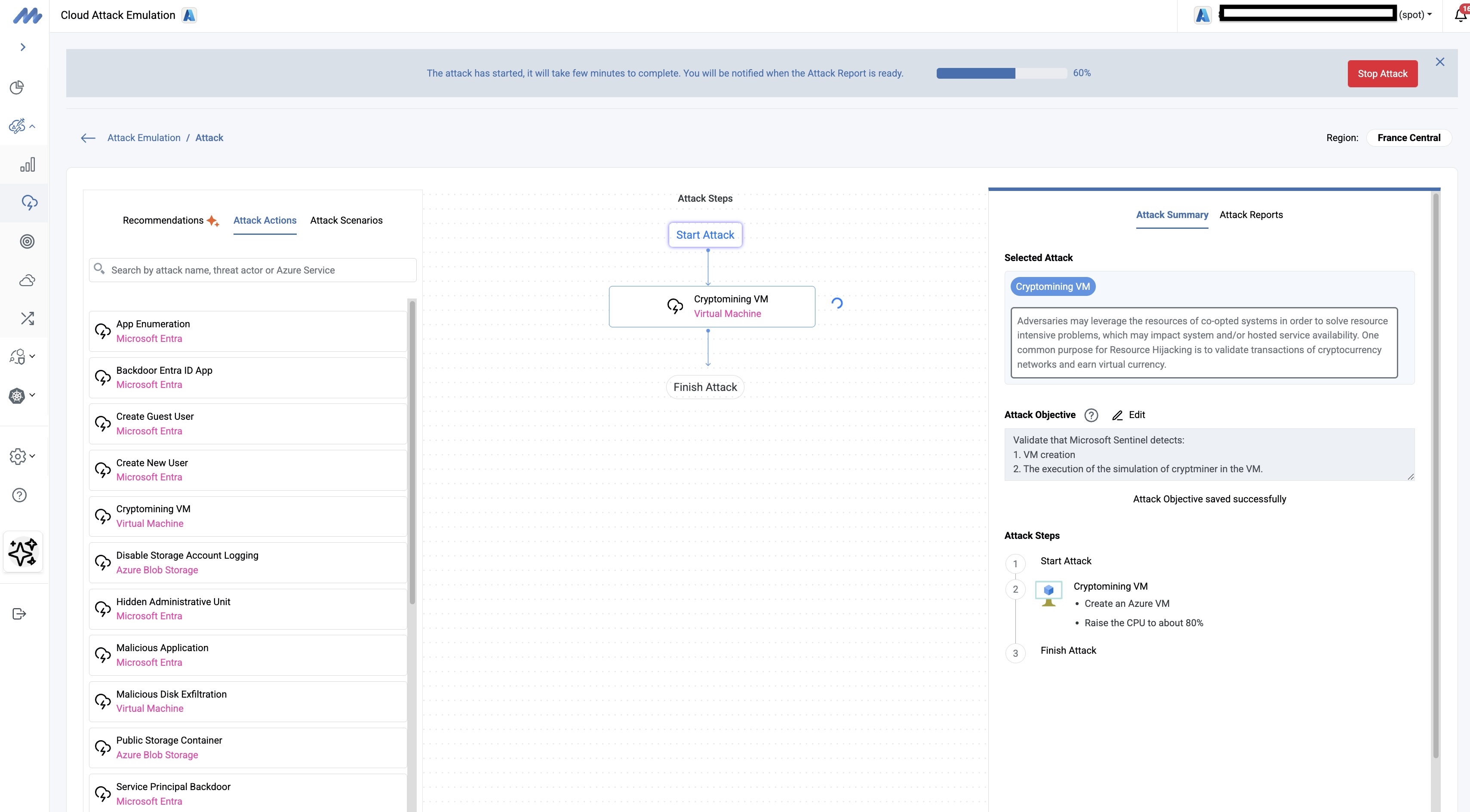Click the attack search input field

tap(253, 270)
